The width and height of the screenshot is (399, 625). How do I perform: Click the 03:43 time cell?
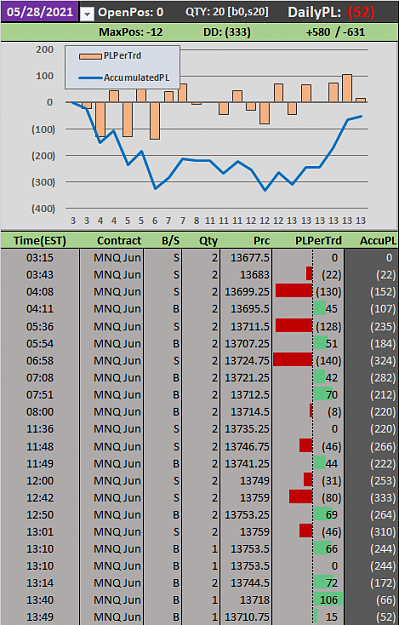pos(40,275)
